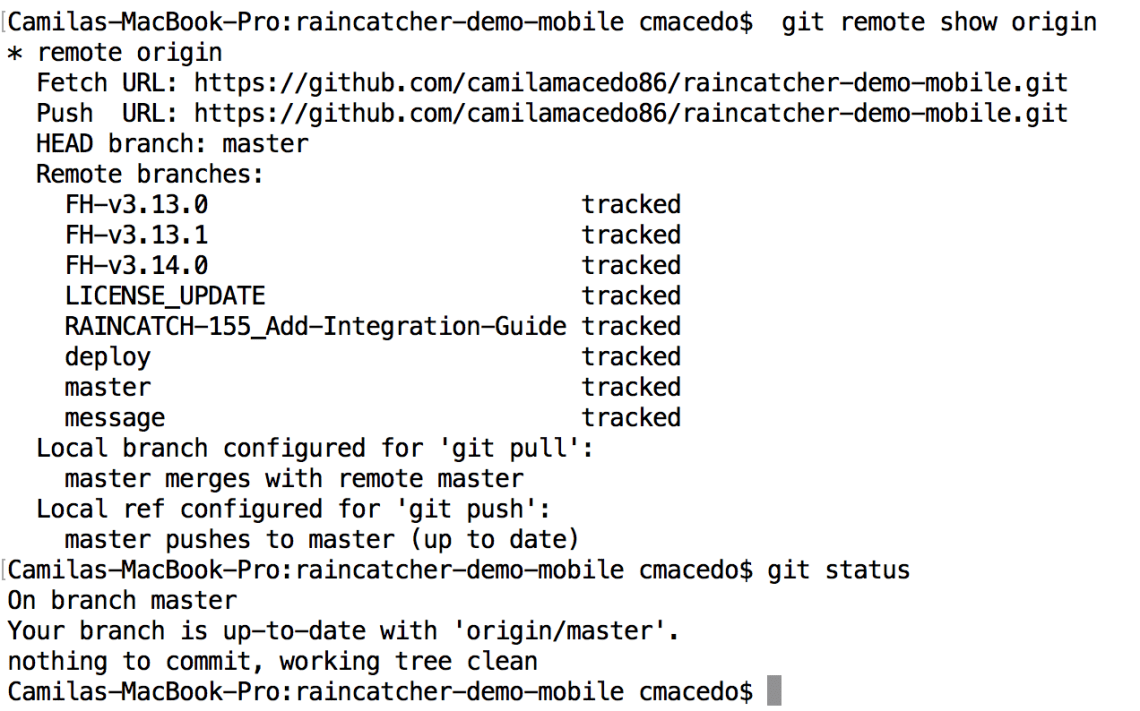Image resolution: width=1140 pixels, height=711 pixels.
Task: Click the "* remote origin" line
Action: coord(115,52)
